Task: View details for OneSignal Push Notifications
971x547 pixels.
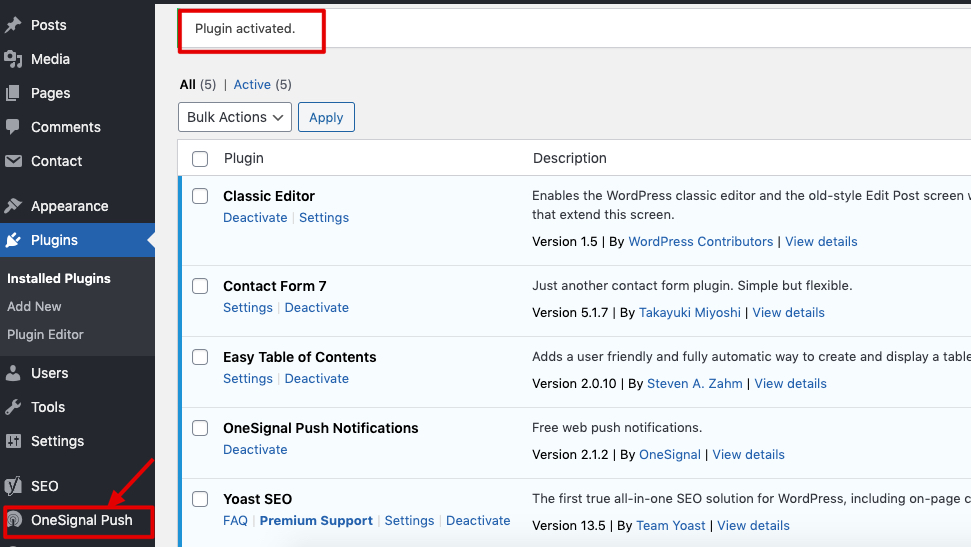Action: point(748,455)
